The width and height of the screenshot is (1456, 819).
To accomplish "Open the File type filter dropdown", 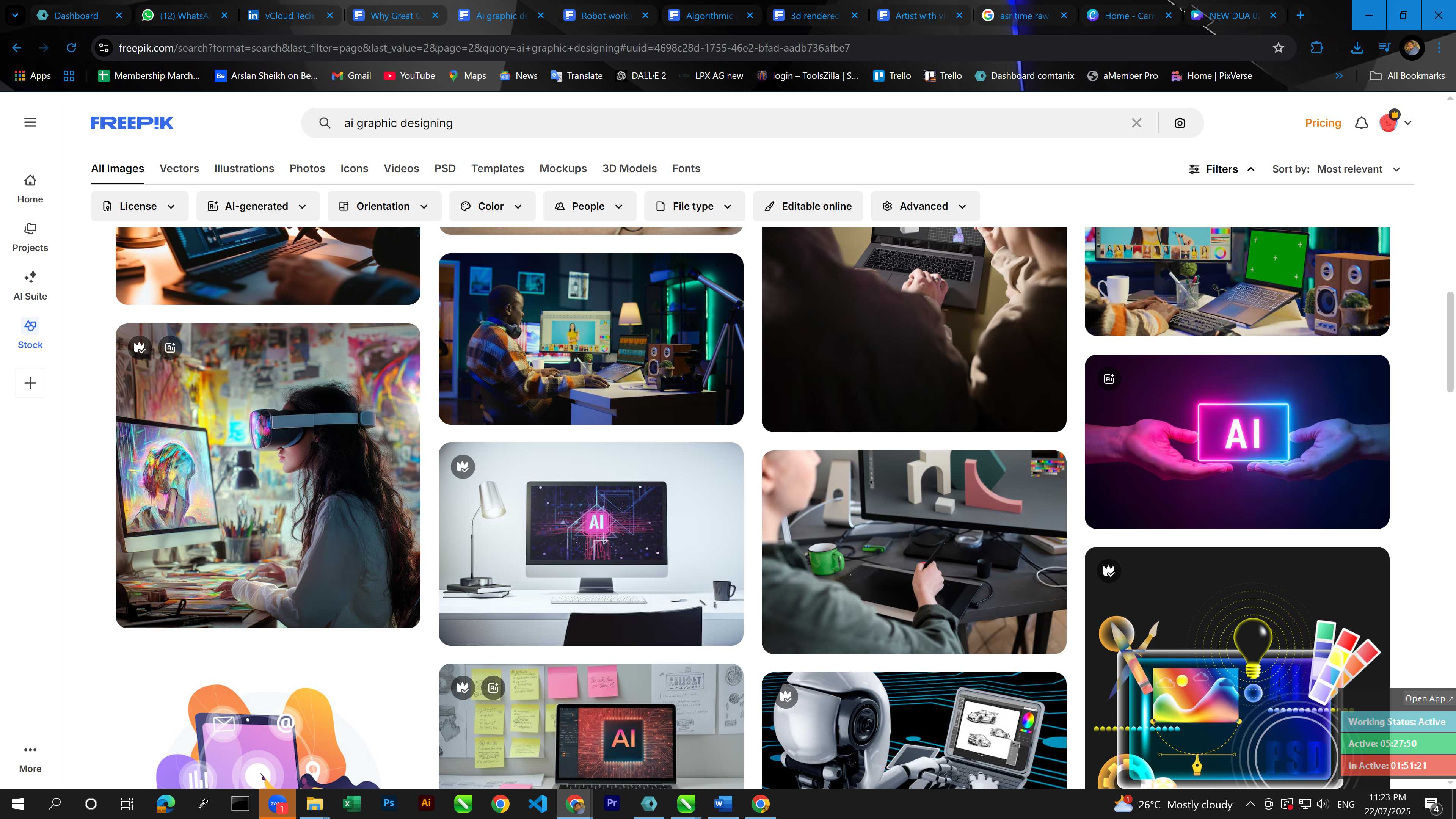I will point(694,206).
